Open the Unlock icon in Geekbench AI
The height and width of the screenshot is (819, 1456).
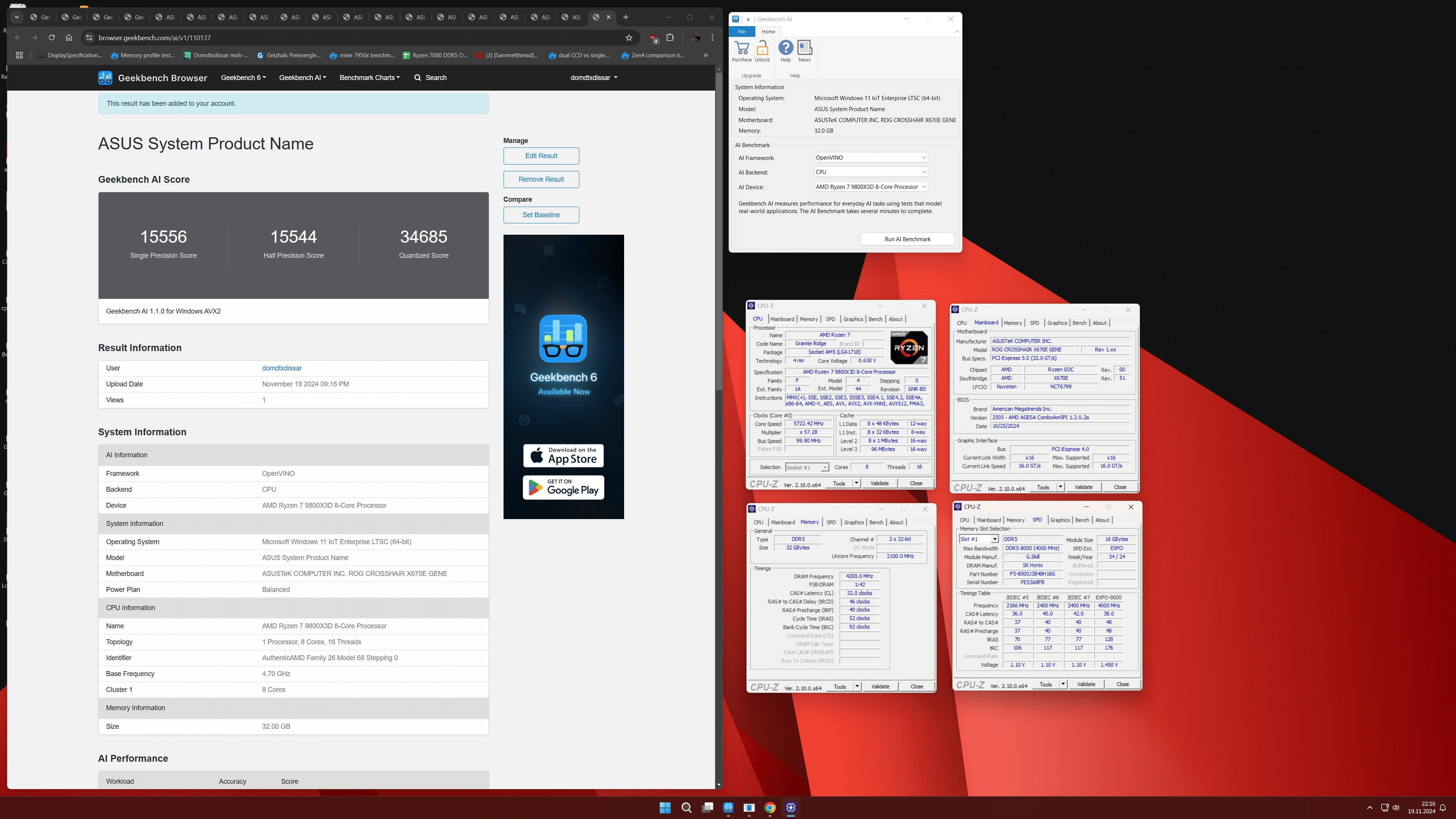(763, 52)
